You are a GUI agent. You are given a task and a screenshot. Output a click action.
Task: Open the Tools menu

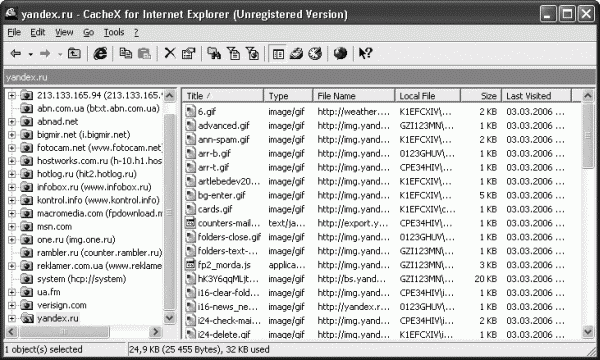pyautogui.click(x=114, y=33)
